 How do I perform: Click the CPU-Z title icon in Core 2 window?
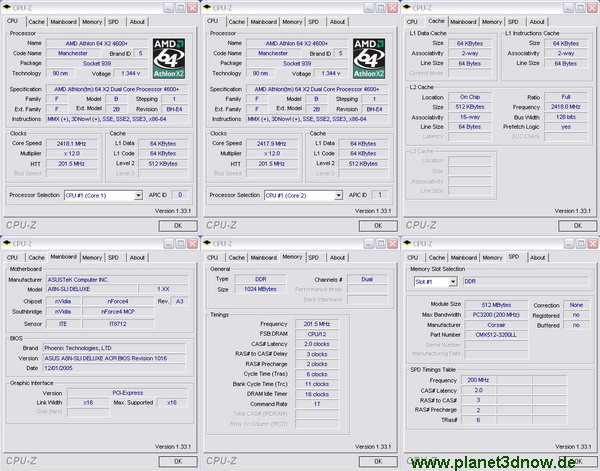(207, 7)
